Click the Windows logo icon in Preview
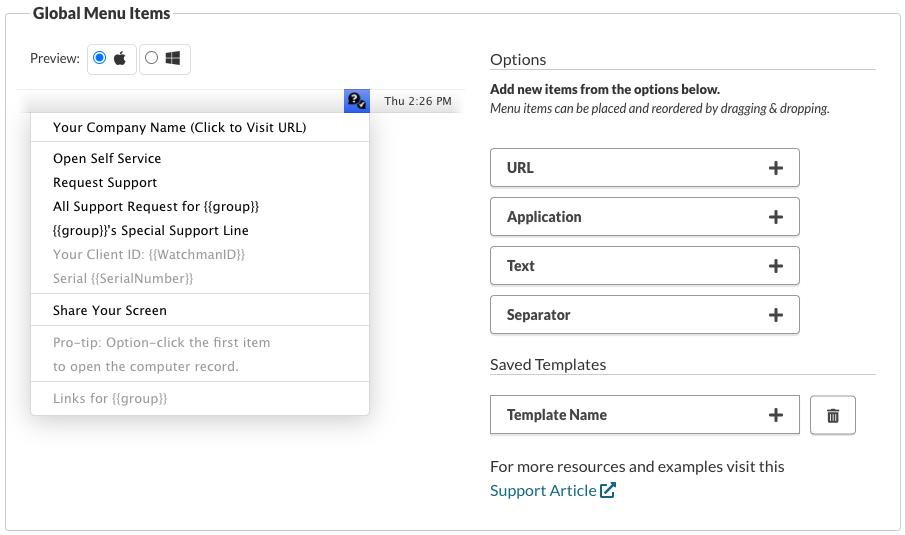The width and height of the screenshot is (905, 535). [173, 58]
